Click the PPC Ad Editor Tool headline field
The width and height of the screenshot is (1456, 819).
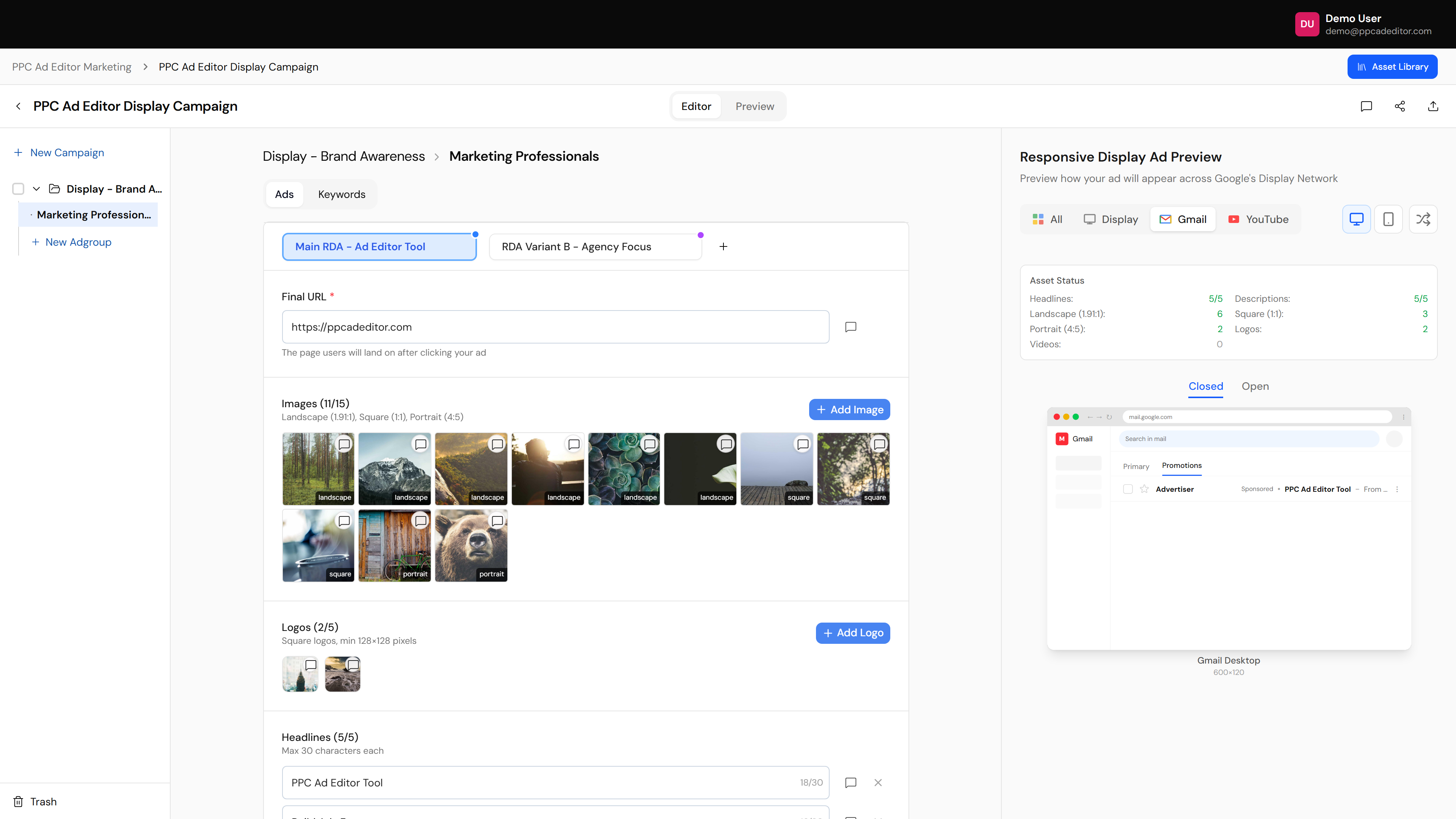coord(555,783)
